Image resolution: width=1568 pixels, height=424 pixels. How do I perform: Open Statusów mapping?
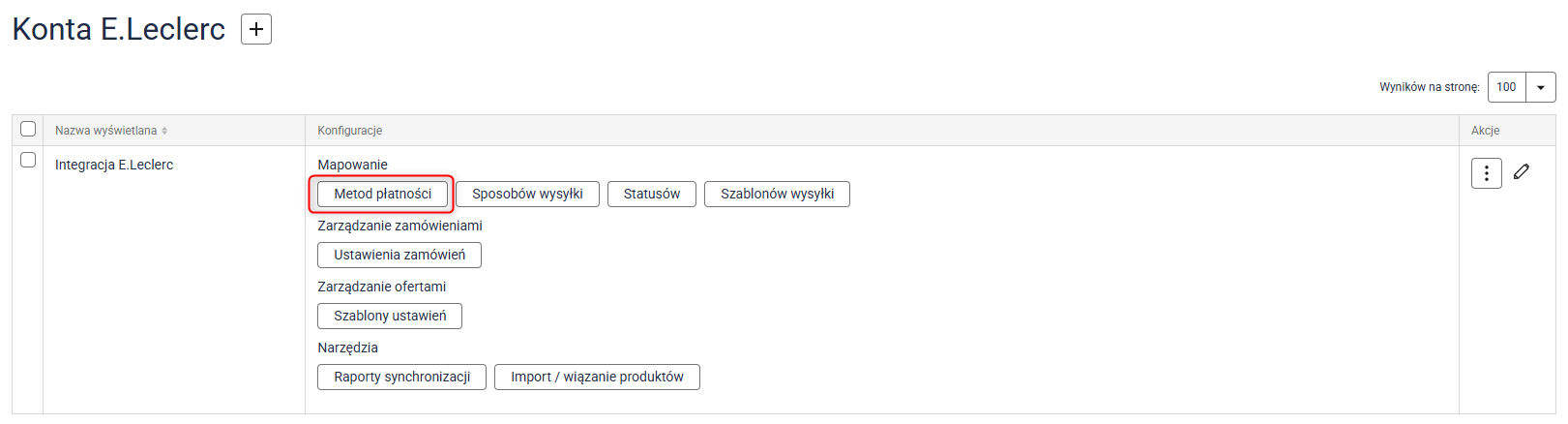(x=652, y=194)
